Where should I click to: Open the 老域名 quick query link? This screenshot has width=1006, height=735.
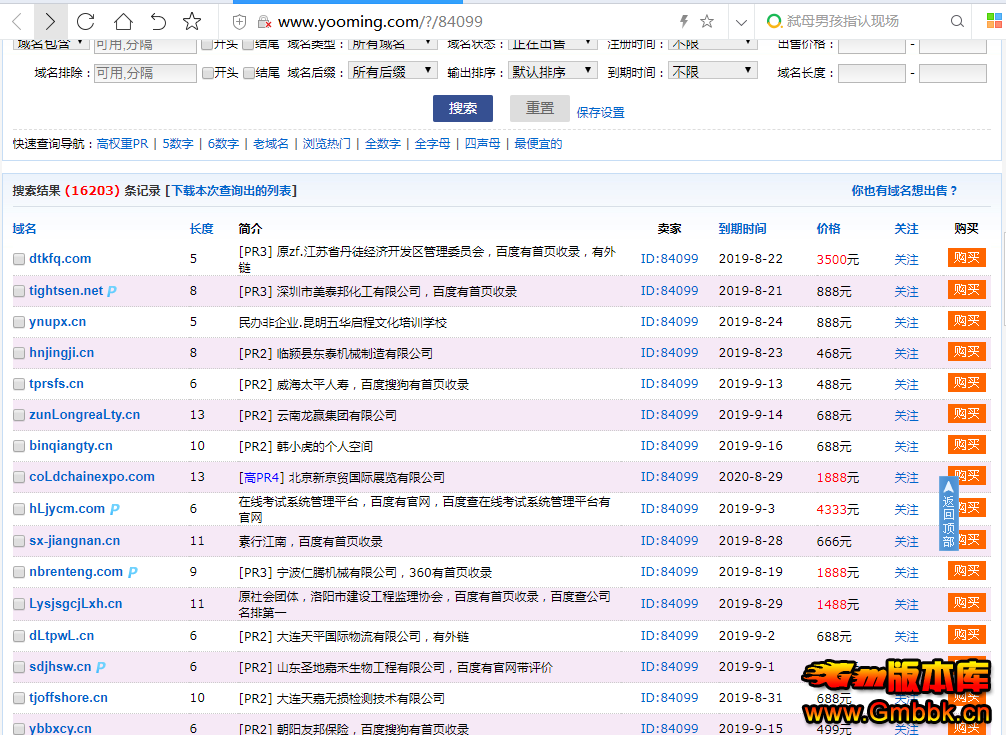[x=271, y=144]
